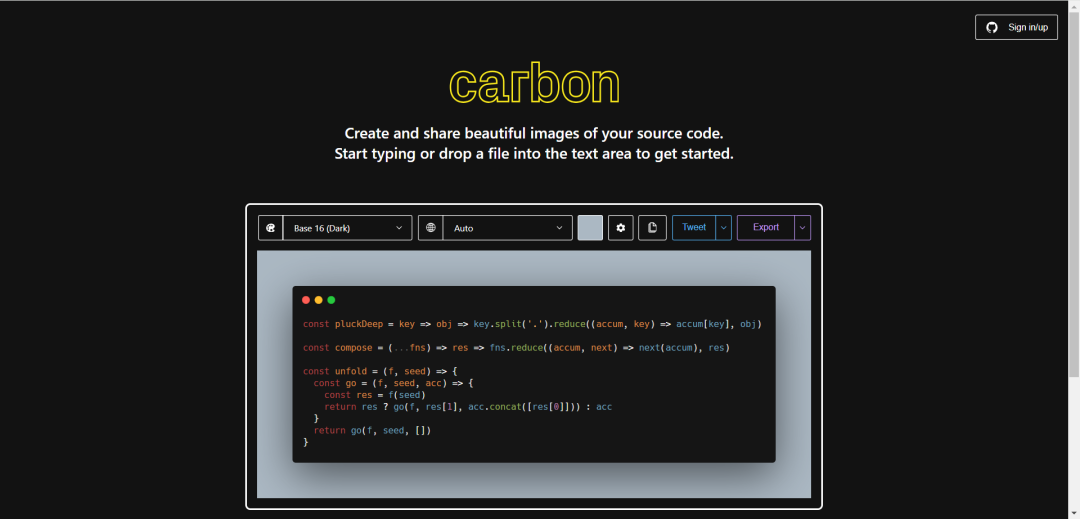This screenshot has width=1080, height=519.
Task: Click the 'return go(f, seed, [])' line
Action: pos(372,431)
